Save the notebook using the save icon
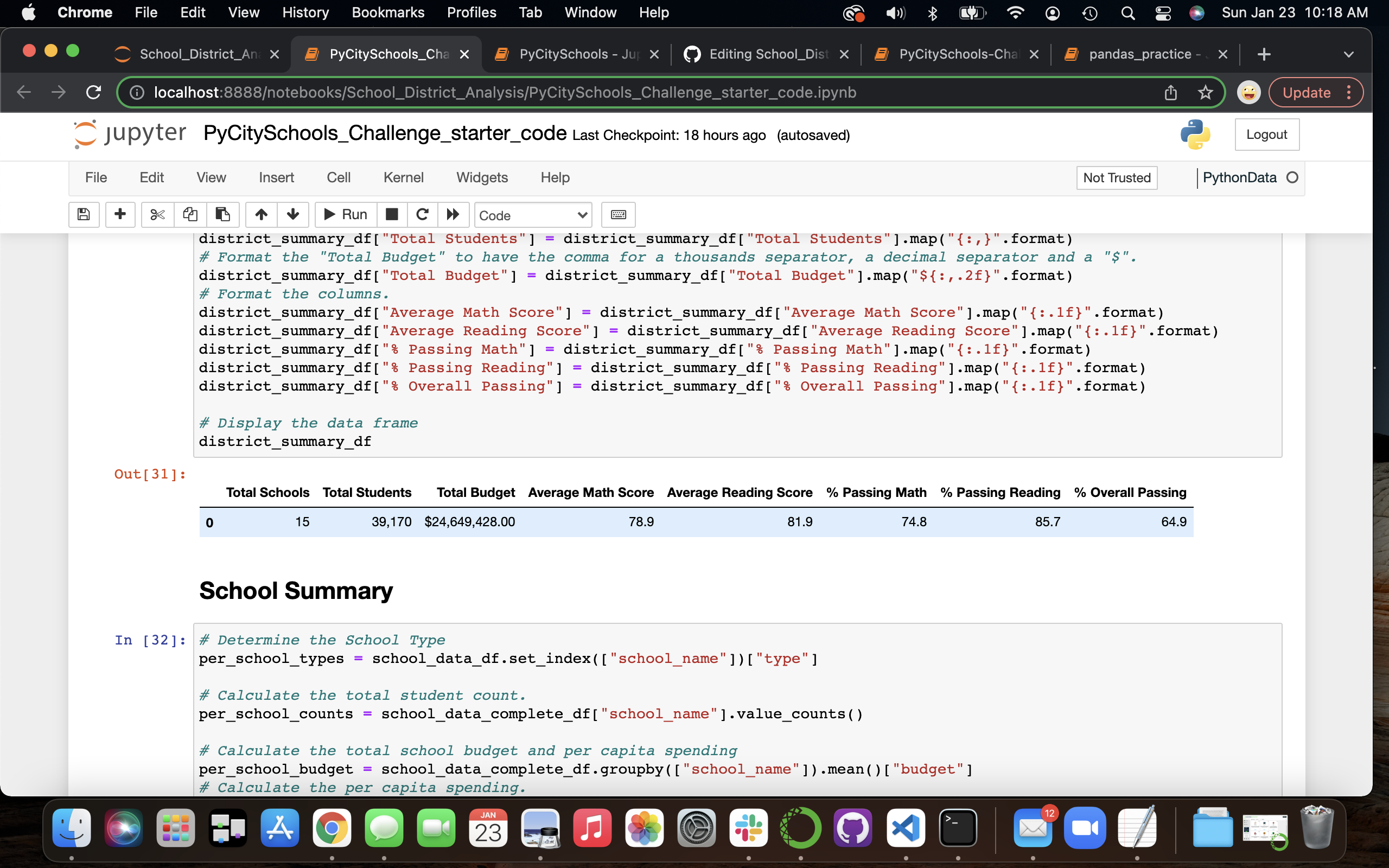Screen dimensions: 1389x868 point(84,215)
